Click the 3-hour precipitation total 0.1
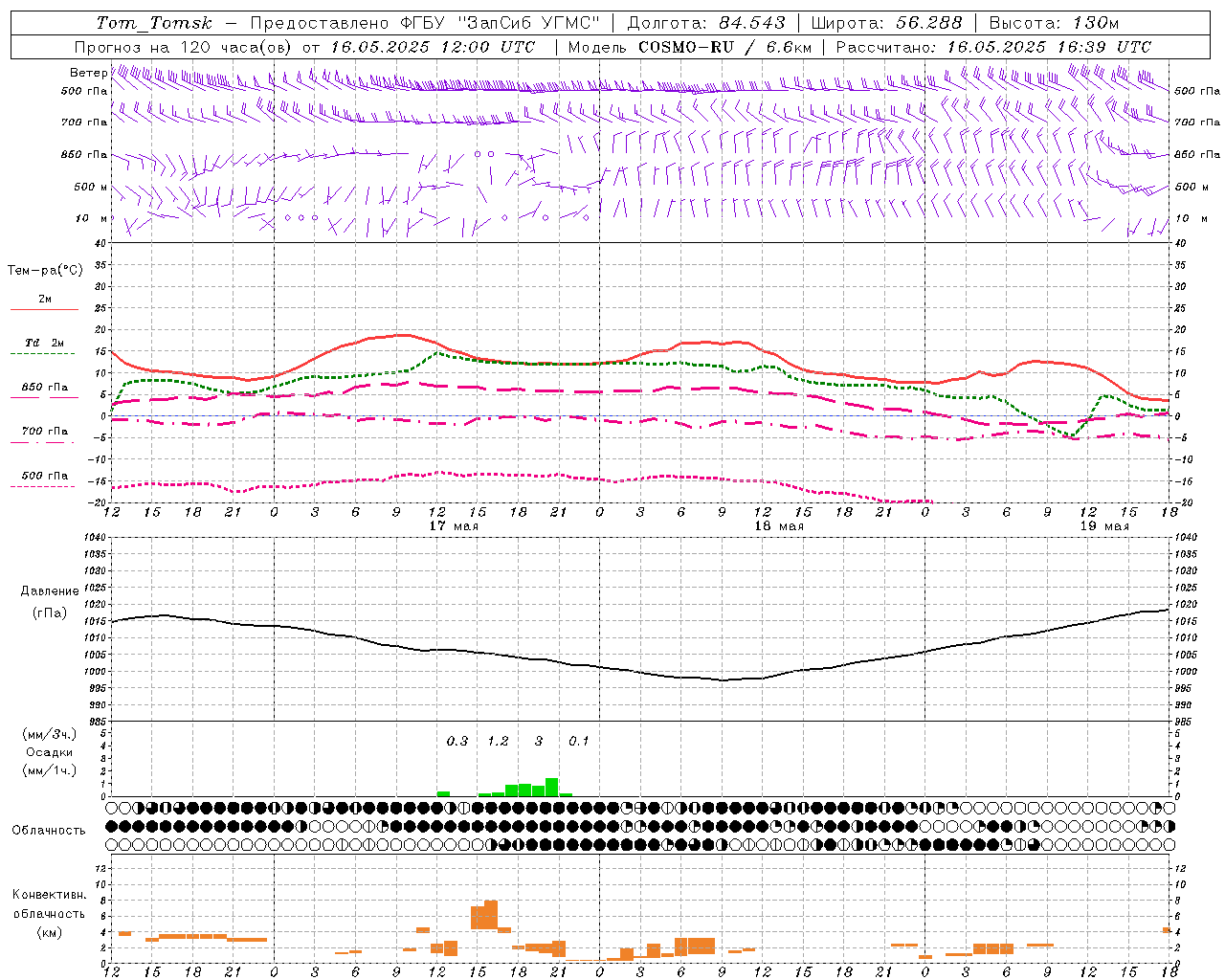The height and width of the screenshot is (980, 1225). [x=579, y=741]
